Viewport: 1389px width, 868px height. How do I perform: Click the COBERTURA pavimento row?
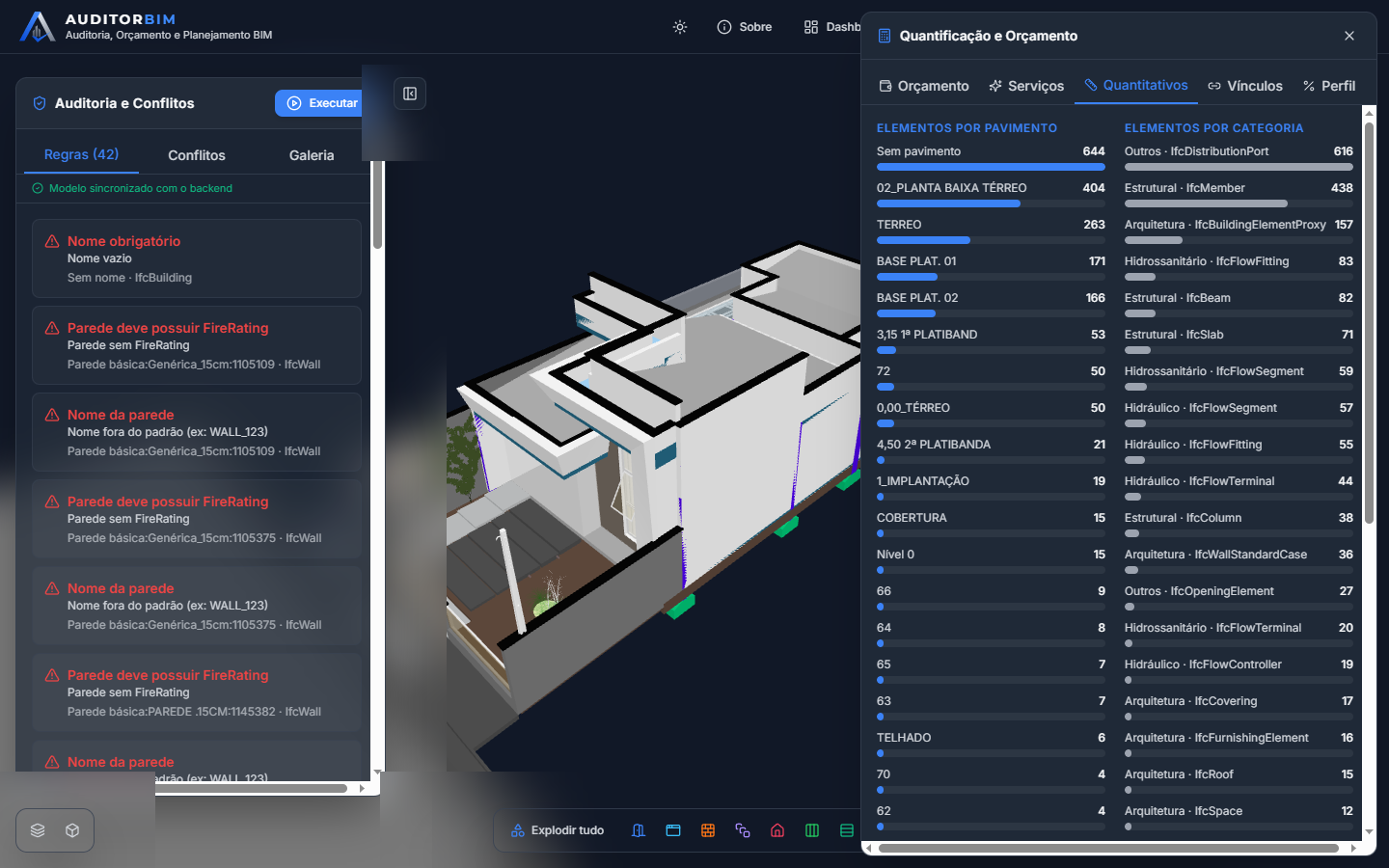click(x=991, y=524)
